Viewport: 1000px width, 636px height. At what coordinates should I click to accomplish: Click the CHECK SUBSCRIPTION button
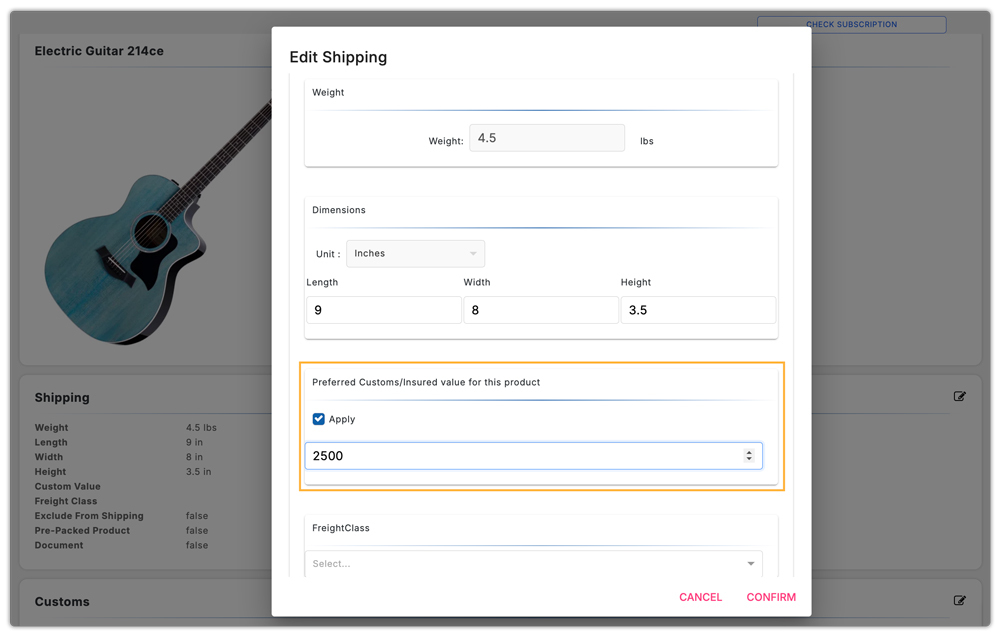[x=850, y=24]
